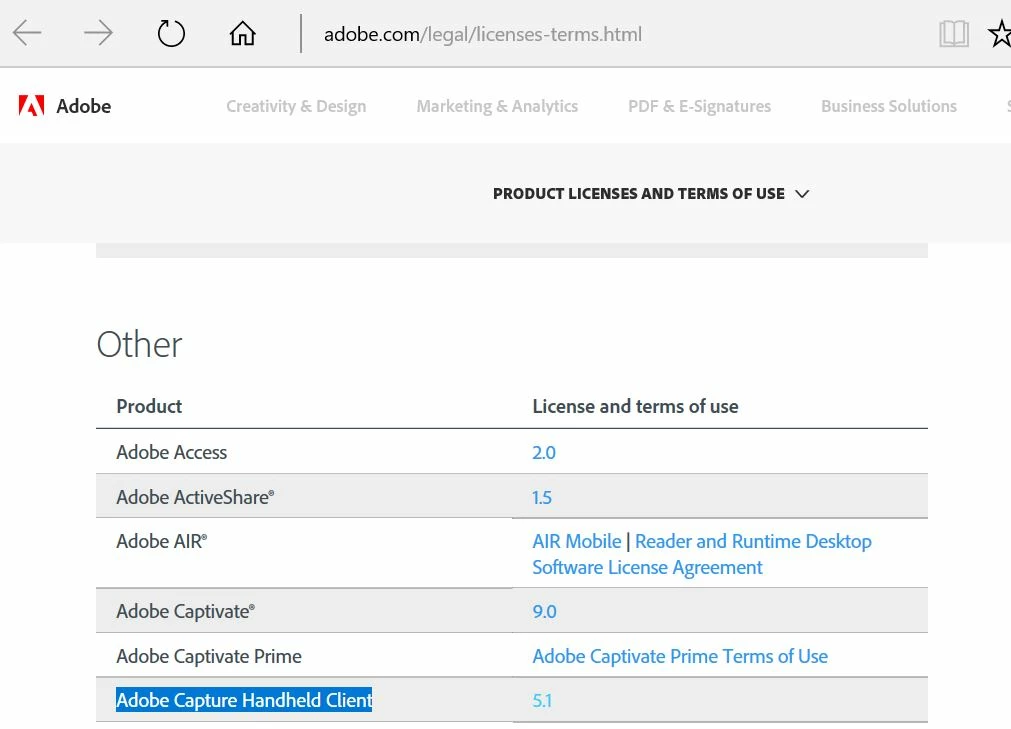Image resolution: width=1011 pixels, height=729 pixels.
Task: Open the Creativity & Design menu
Action: coord(296,106)
